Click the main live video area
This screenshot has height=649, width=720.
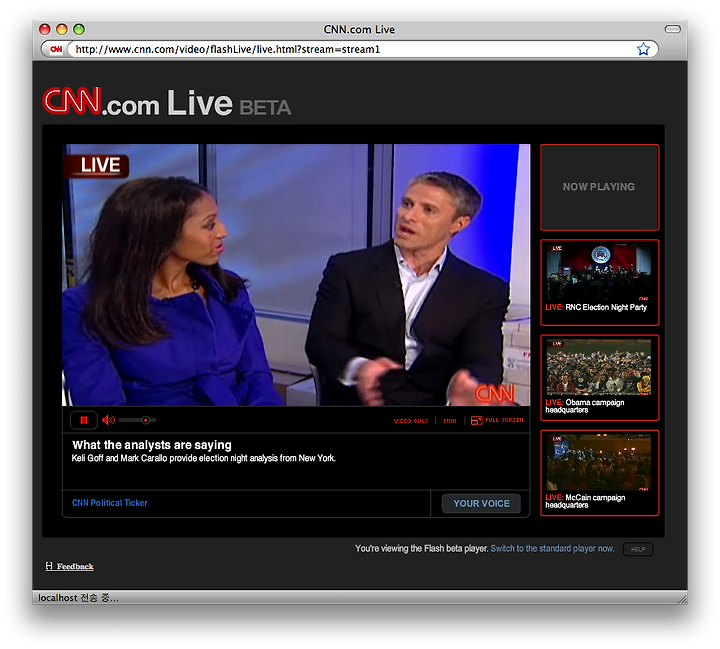pyautogui.click(x=296, y=275)
